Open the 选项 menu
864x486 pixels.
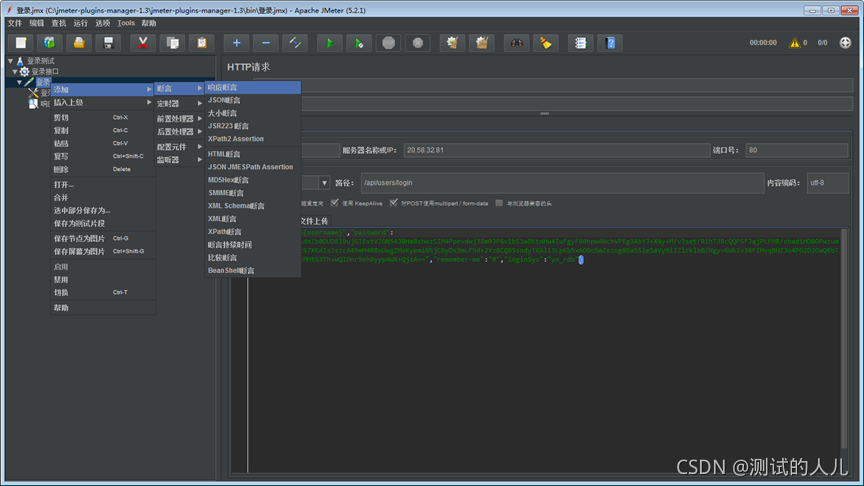pos(102,23)
